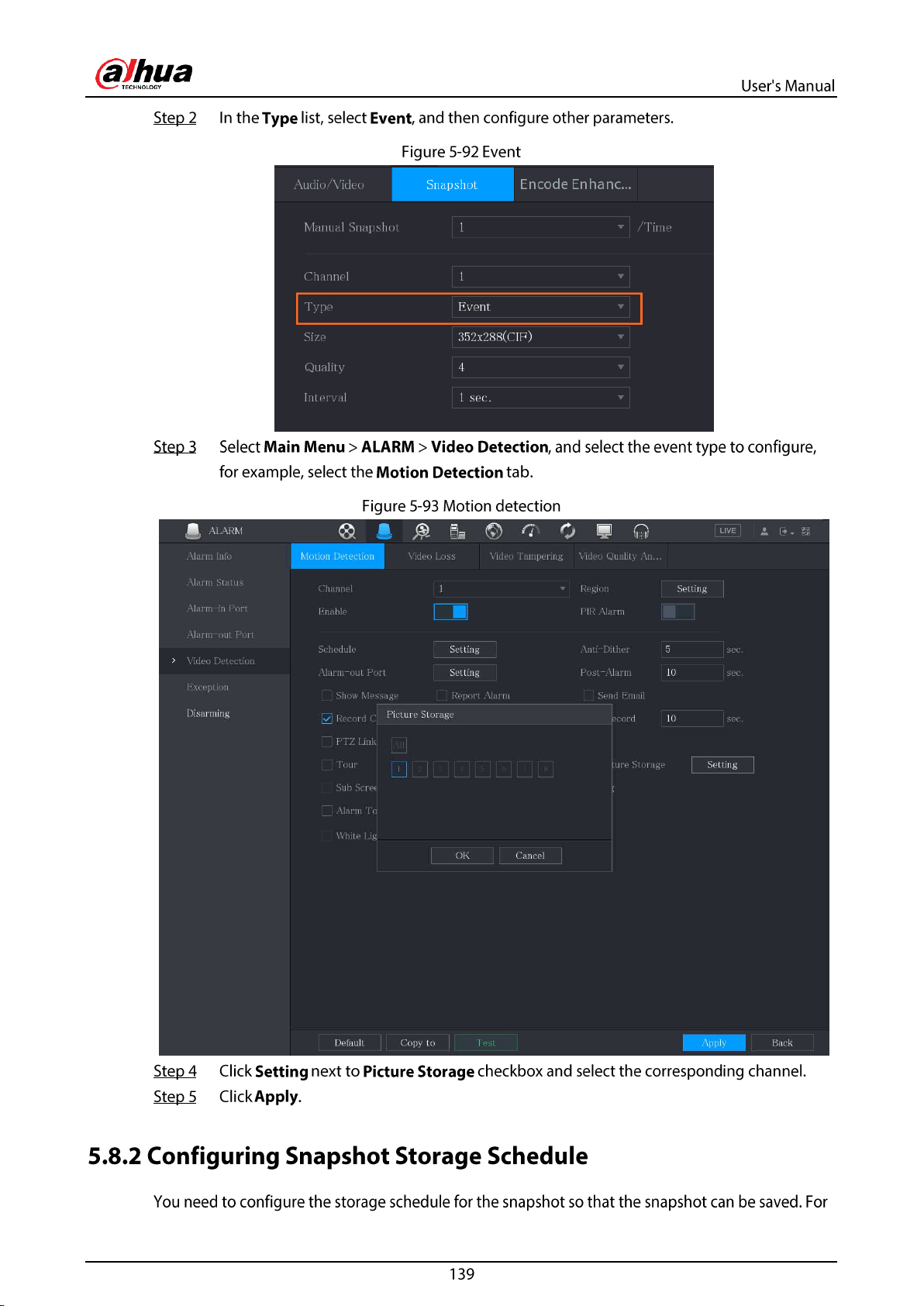Click OK in Picture Storage dialog
This screenshot has width=924, height=1306.
462,856
